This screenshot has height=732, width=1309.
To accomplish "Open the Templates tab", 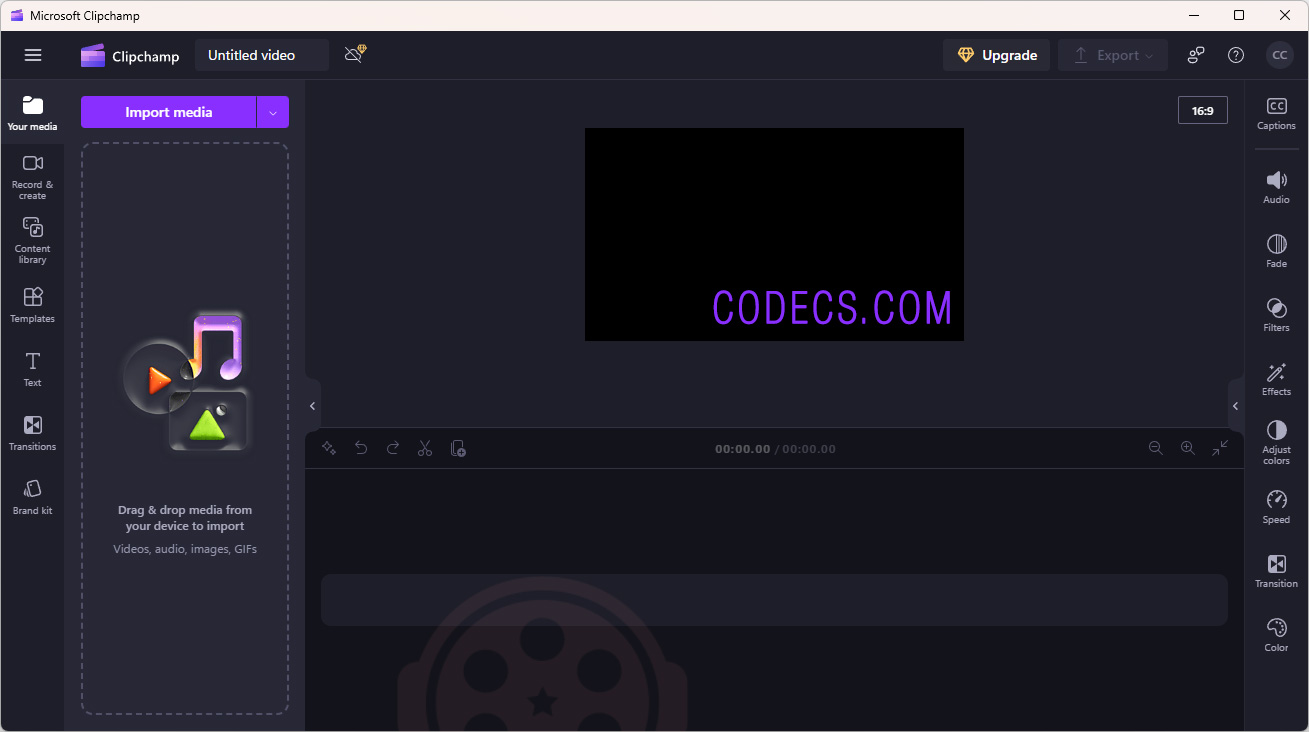I will click(33, 305).
